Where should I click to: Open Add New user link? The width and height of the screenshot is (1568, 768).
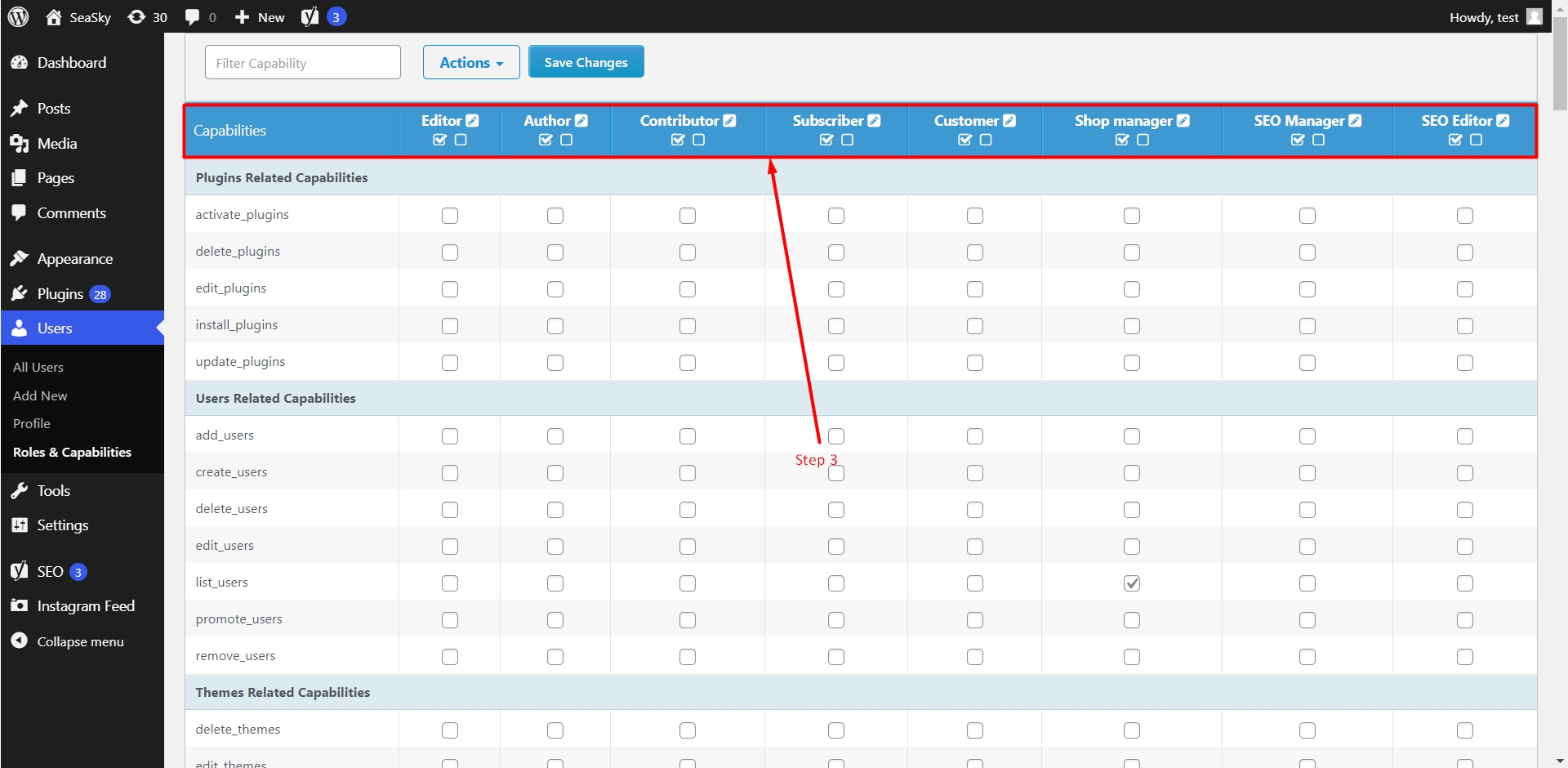click(x=40, y=395)
